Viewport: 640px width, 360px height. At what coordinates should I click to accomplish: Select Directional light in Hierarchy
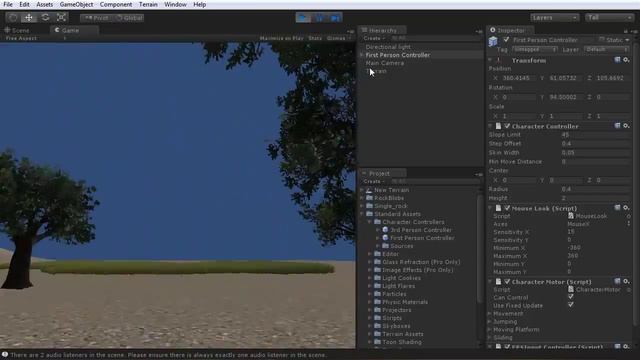point(388,47)
